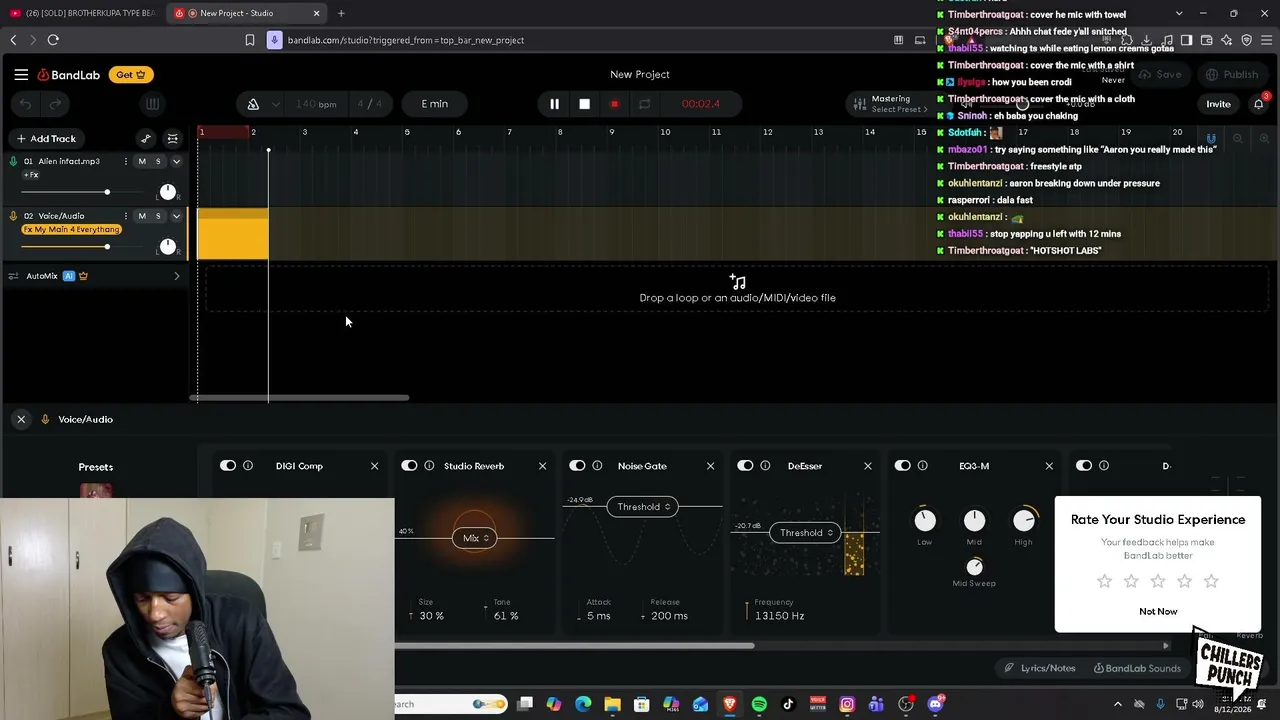
Task: Toggle the cycle loop button
Action: coord(644,104)
